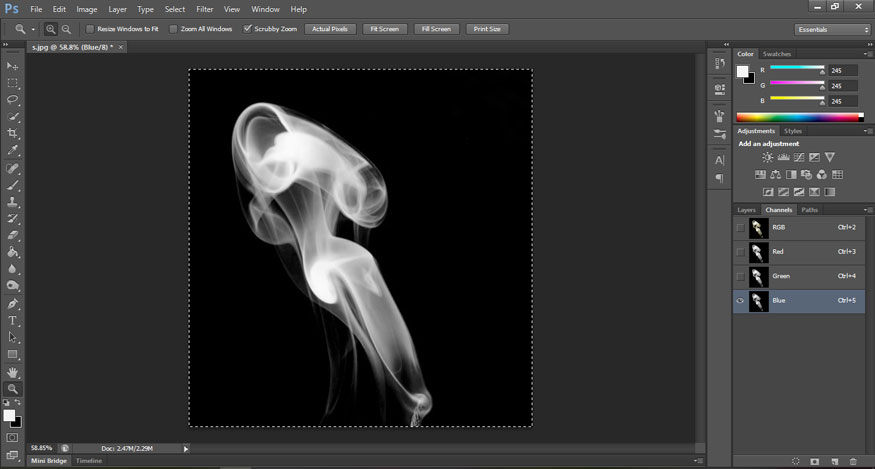Swap foreground and background colors
The width and height of the screenshot is (875, 469).
18,403
